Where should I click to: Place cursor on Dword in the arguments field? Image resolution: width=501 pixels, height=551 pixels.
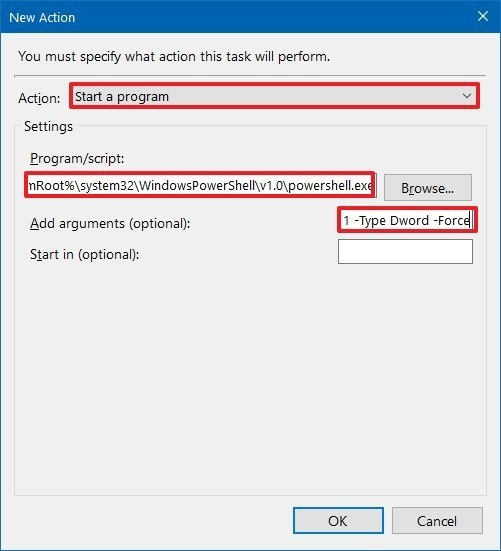click(x=409, y=220)
